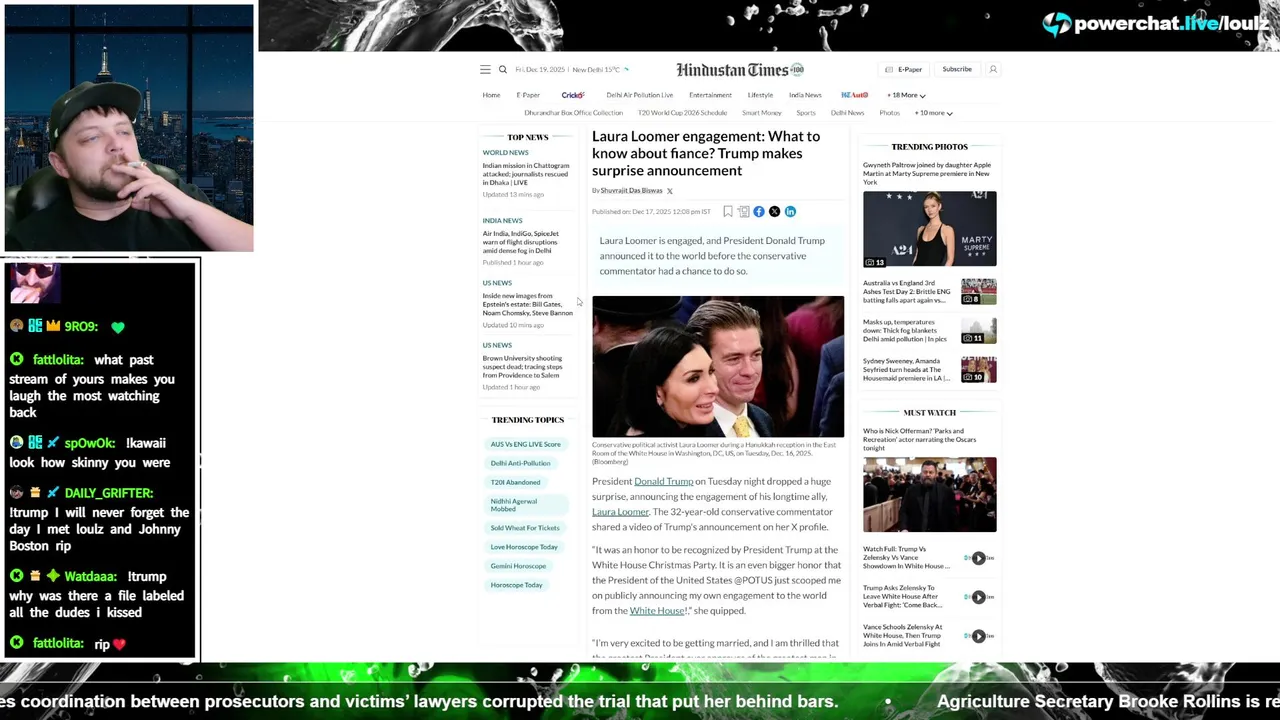Play the Trump Asks Zelensky To Leave video
This screenshot has height=720, width=1280.
point(978,597)
